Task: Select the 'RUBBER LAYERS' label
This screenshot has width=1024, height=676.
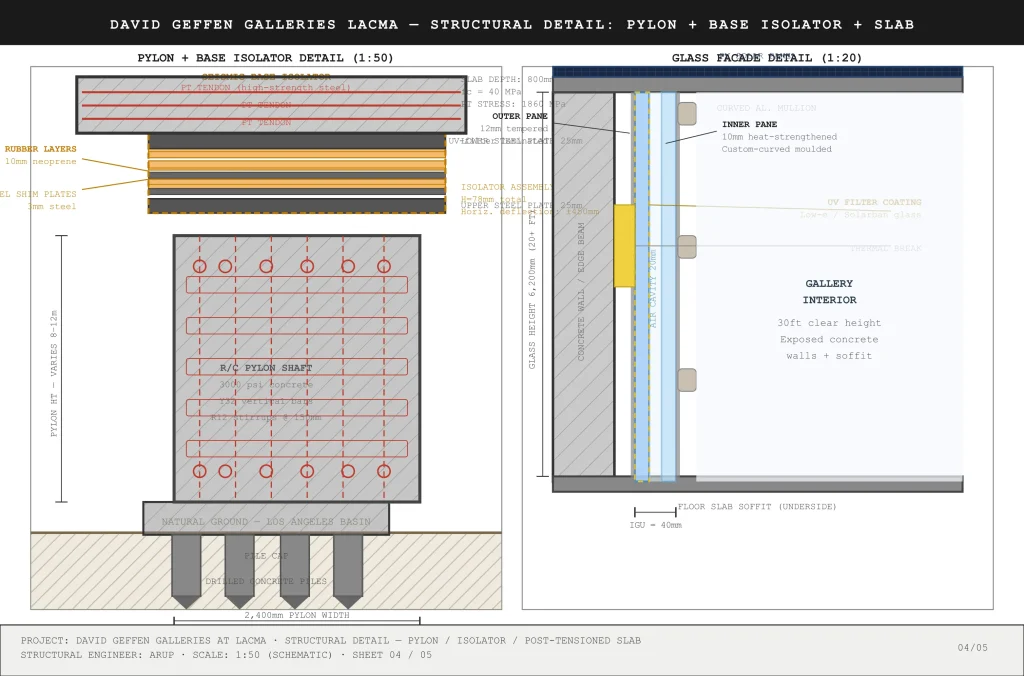Action: pyautogui.click(x=40, y=149)
